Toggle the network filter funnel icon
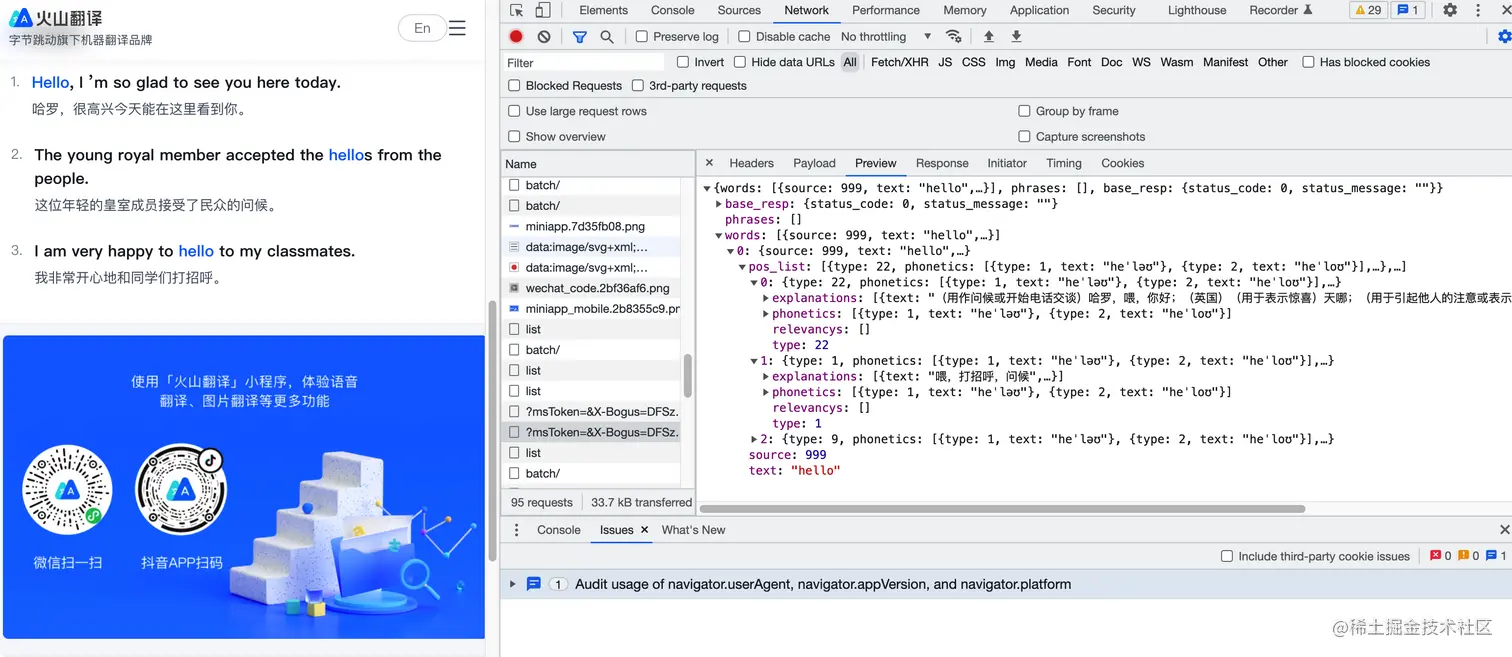This screenshot has height=657, width=1512. 580,36
